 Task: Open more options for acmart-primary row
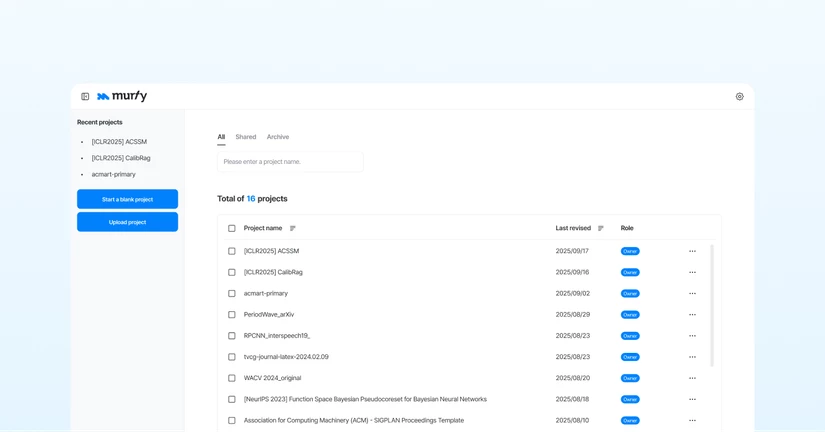pos(692,293)
